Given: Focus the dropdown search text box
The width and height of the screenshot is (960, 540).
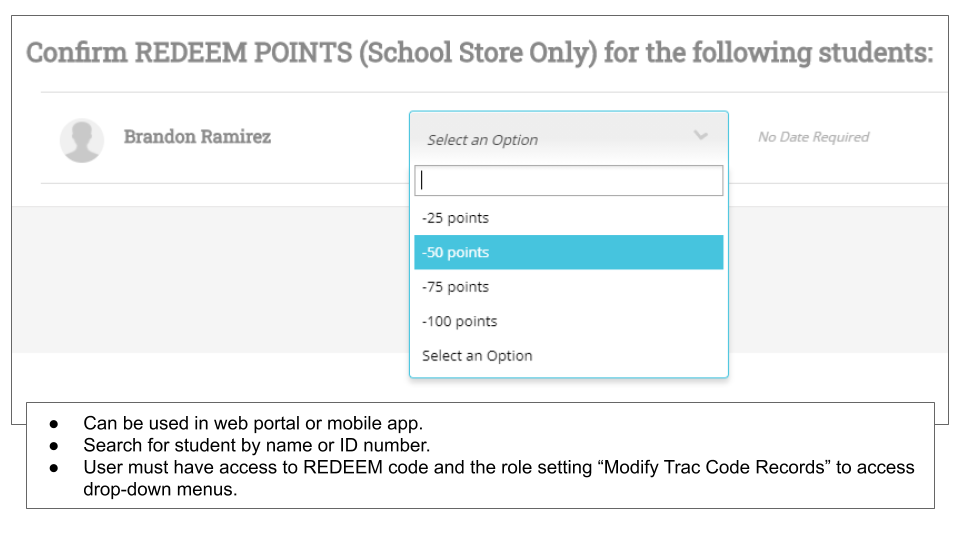Looking at the screenshot, I should 569,181.
